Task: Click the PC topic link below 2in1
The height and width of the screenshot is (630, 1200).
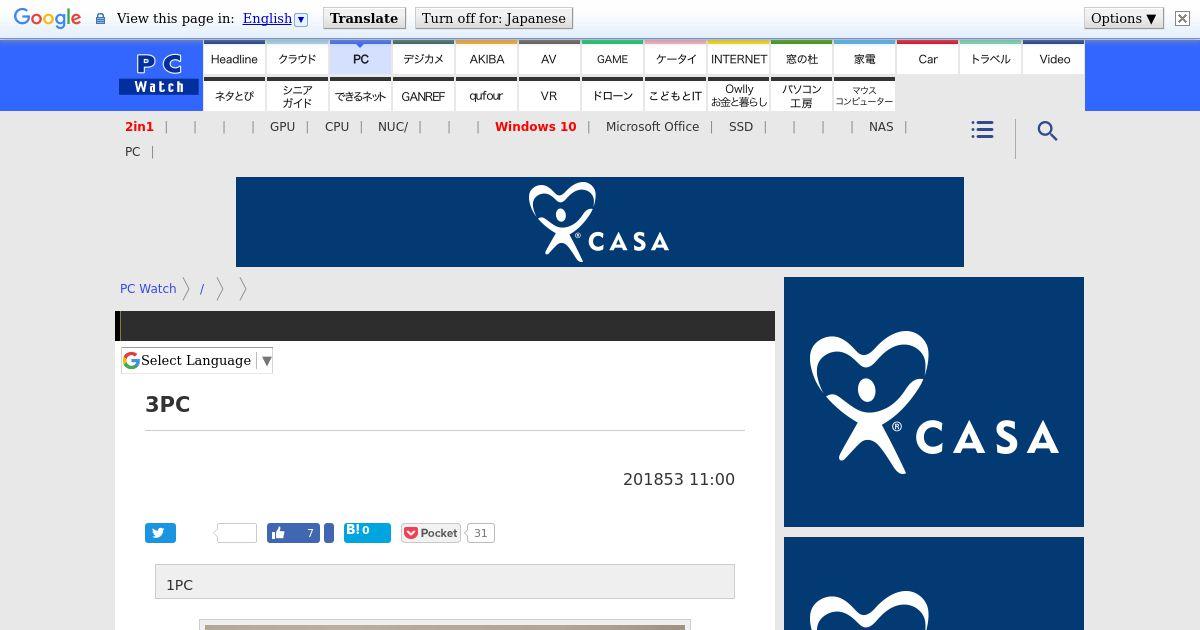Action: click(132, 152)
